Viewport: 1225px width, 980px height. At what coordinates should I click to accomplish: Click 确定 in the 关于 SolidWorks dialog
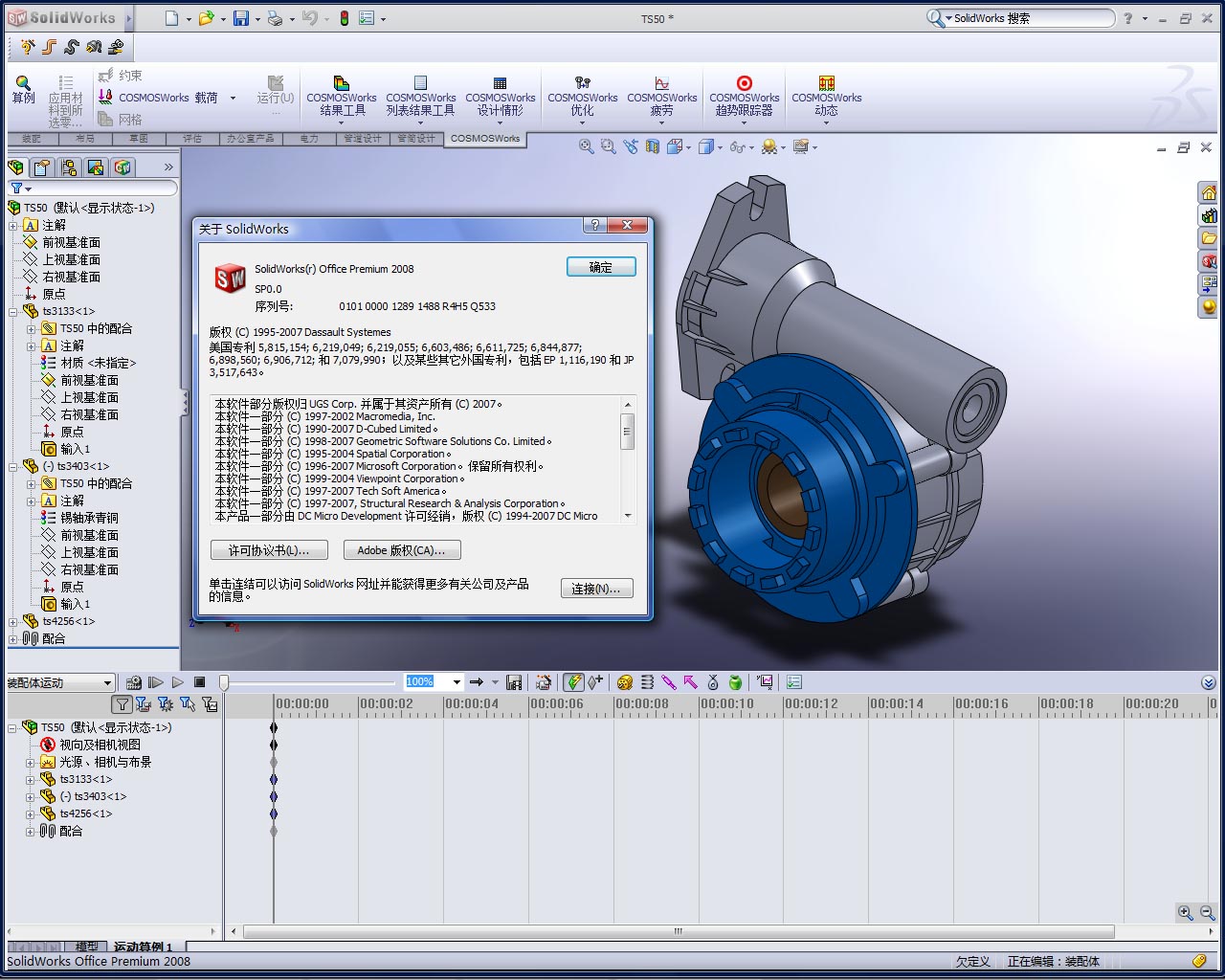(x=601, y=267)
